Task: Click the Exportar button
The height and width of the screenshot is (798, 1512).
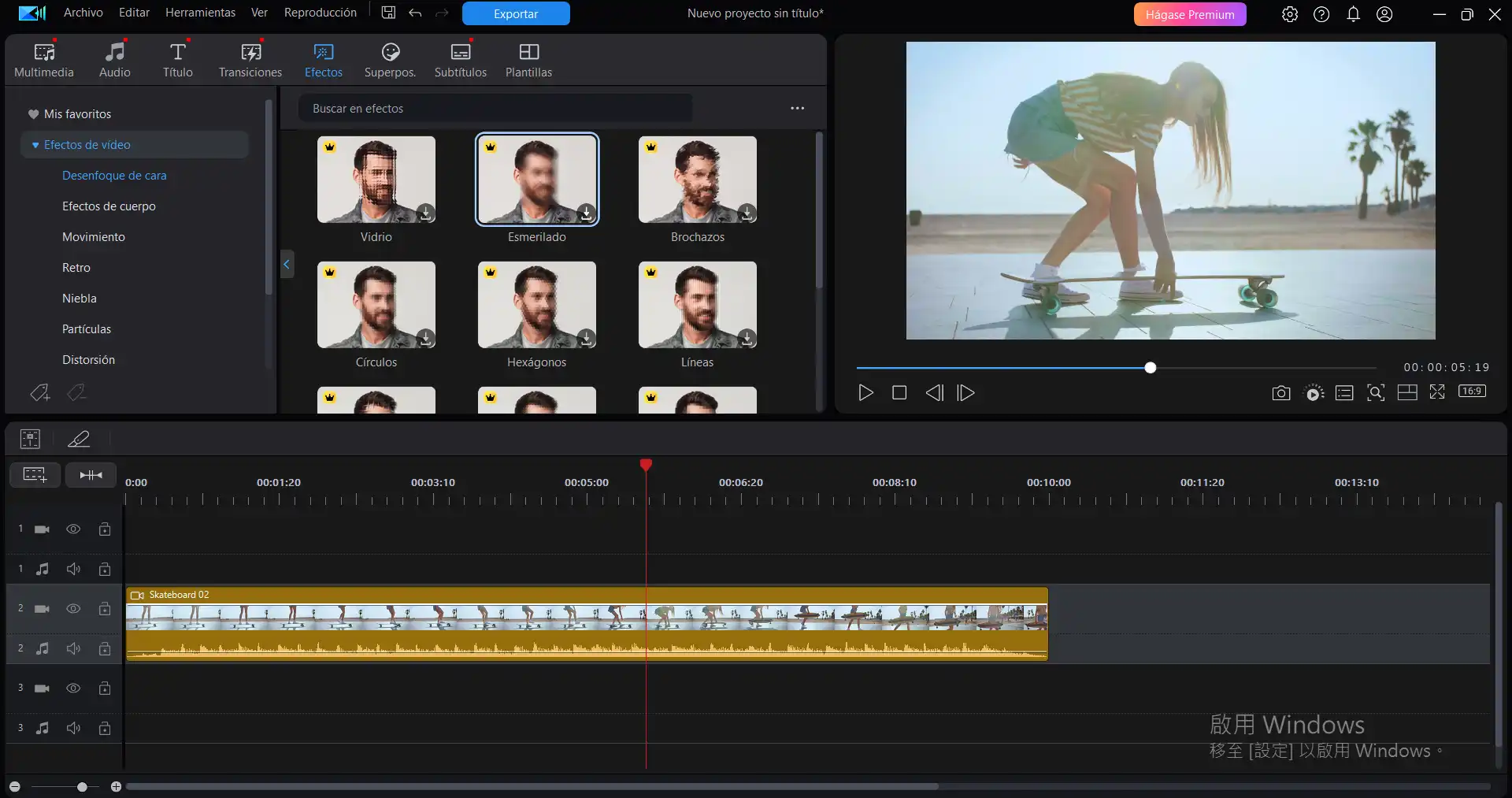Action: (516, 14)
